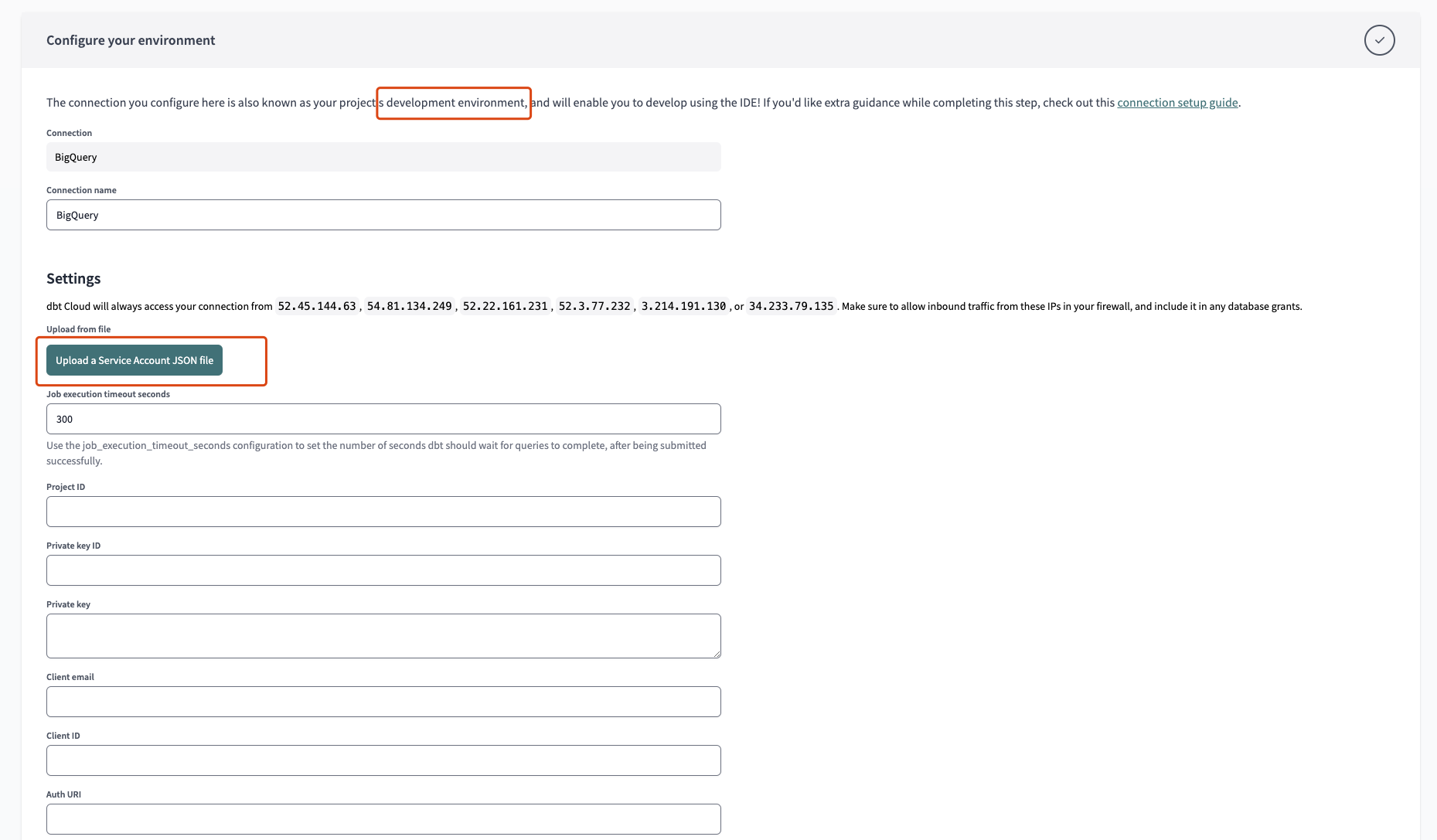Click the Settings section heading

[x=73, y=278]
